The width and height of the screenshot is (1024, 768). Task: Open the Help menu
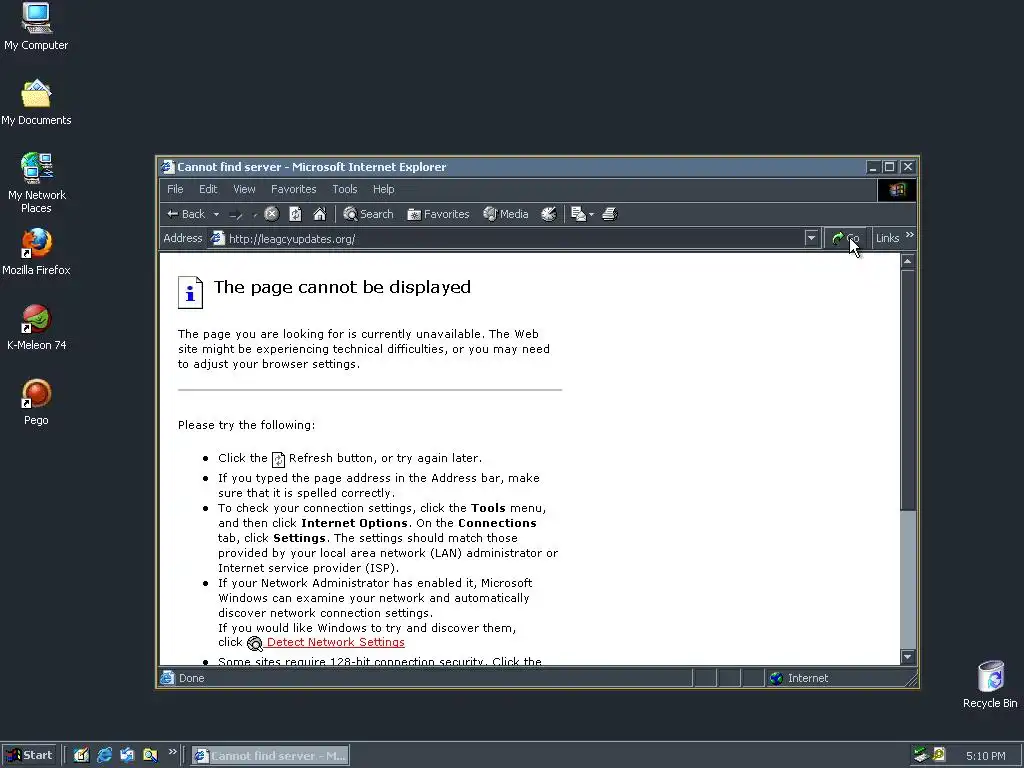(383, 189)
